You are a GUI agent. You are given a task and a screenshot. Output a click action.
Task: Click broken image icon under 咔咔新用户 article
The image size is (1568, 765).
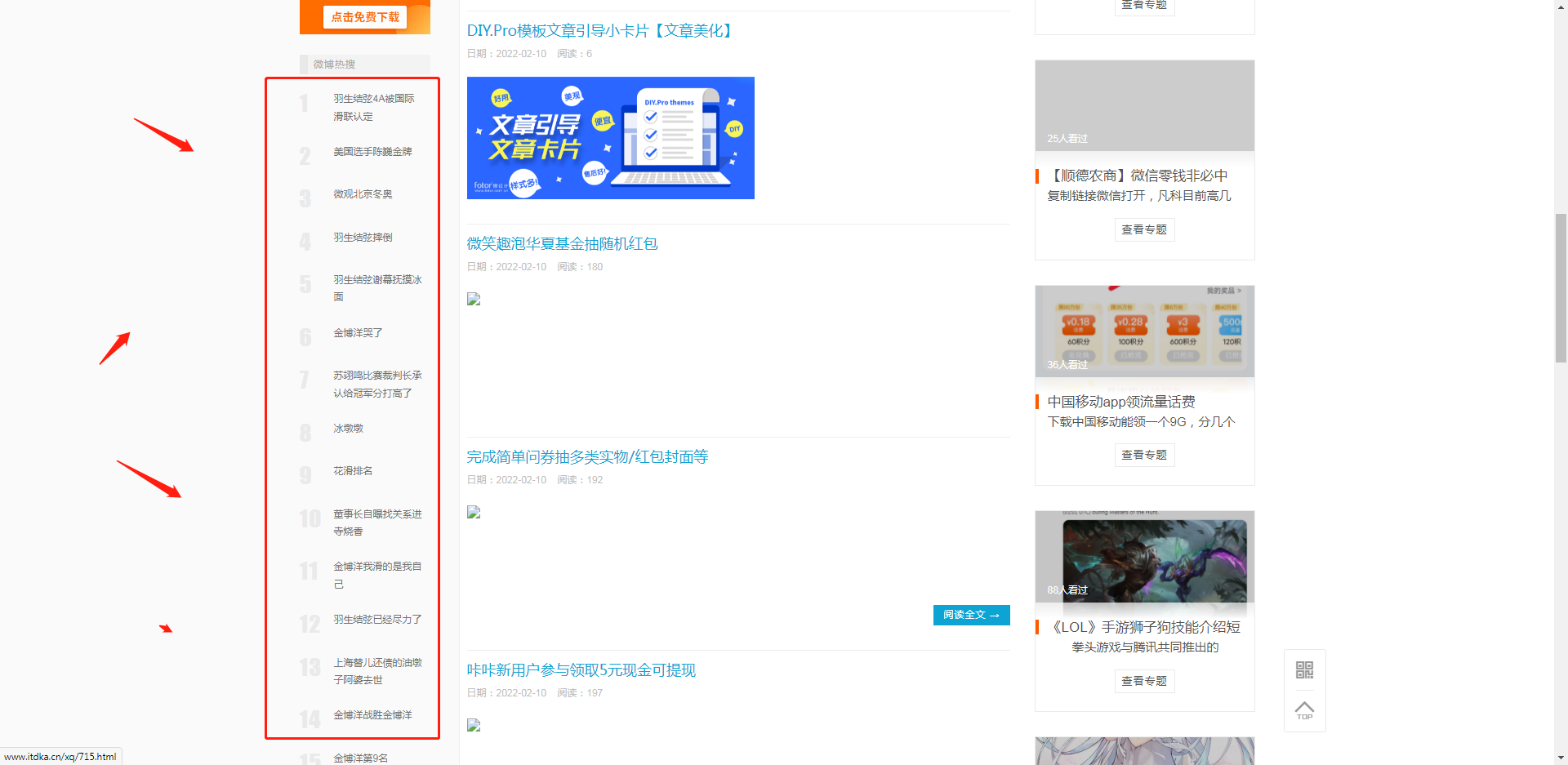474,726
